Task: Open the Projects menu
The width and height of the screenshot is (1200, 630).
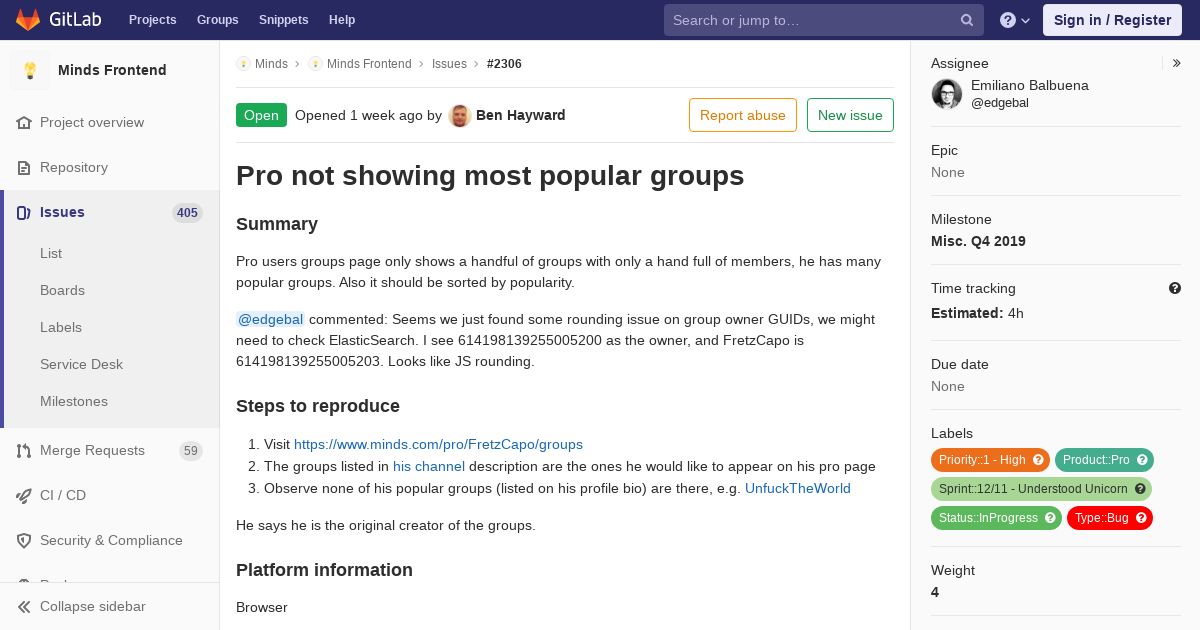Action: [153, 20]
